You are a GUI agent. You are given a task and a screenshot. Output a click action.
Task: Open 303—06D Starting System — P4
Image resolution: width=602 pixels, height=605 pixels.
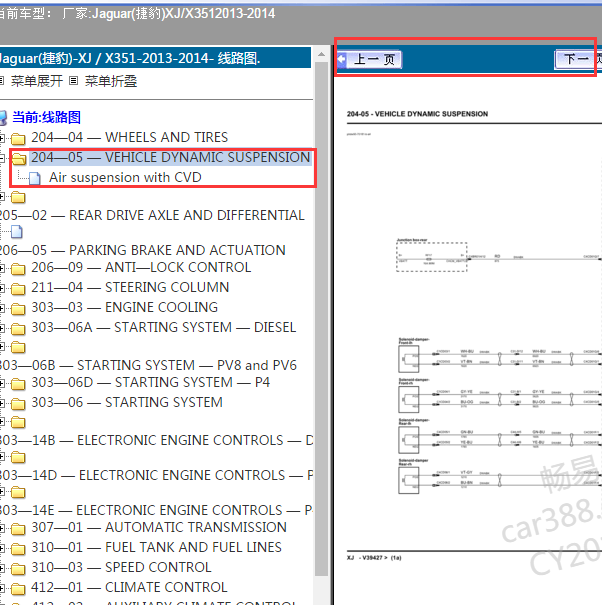point(150,382)
